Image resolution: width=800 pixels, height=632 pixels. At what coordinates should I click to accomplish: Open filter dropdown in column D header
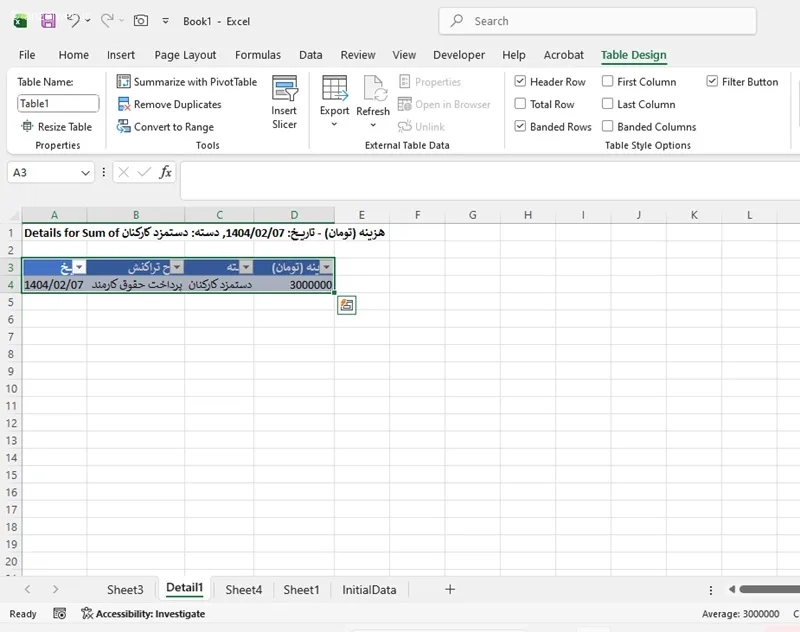coord(326,267)
